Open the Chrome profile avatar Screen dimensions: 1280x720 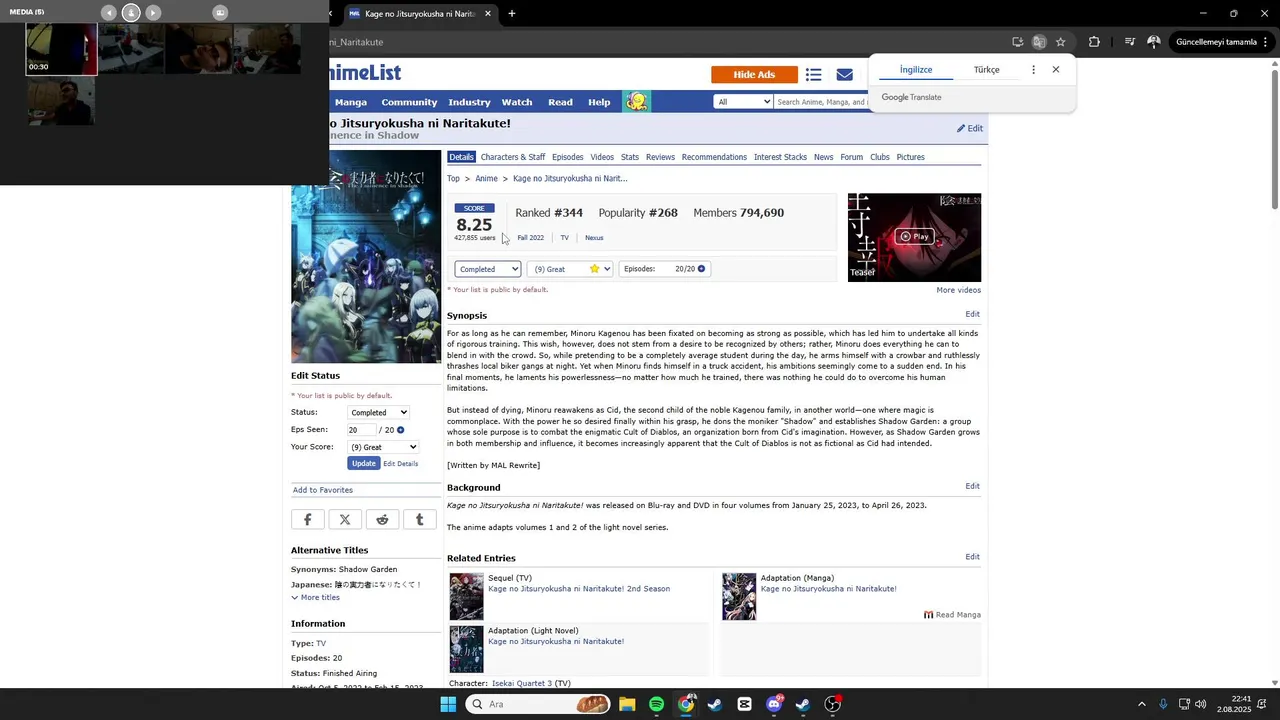coord(1154,42)
